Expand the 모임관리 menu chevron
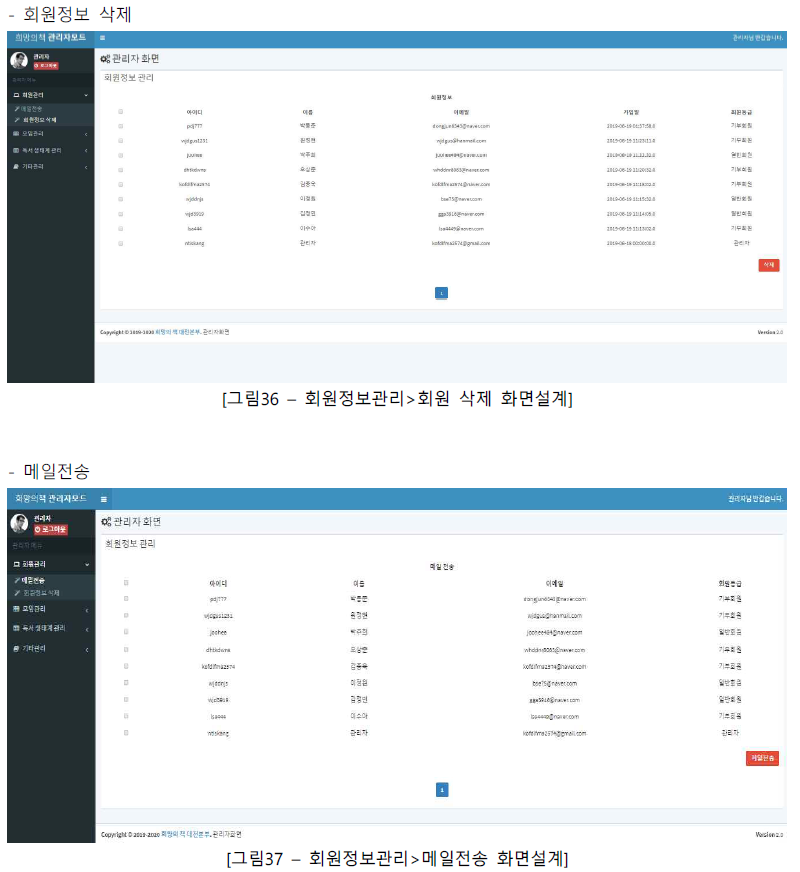Viewport: 800px width, 872px height. (x=85, y=134)
